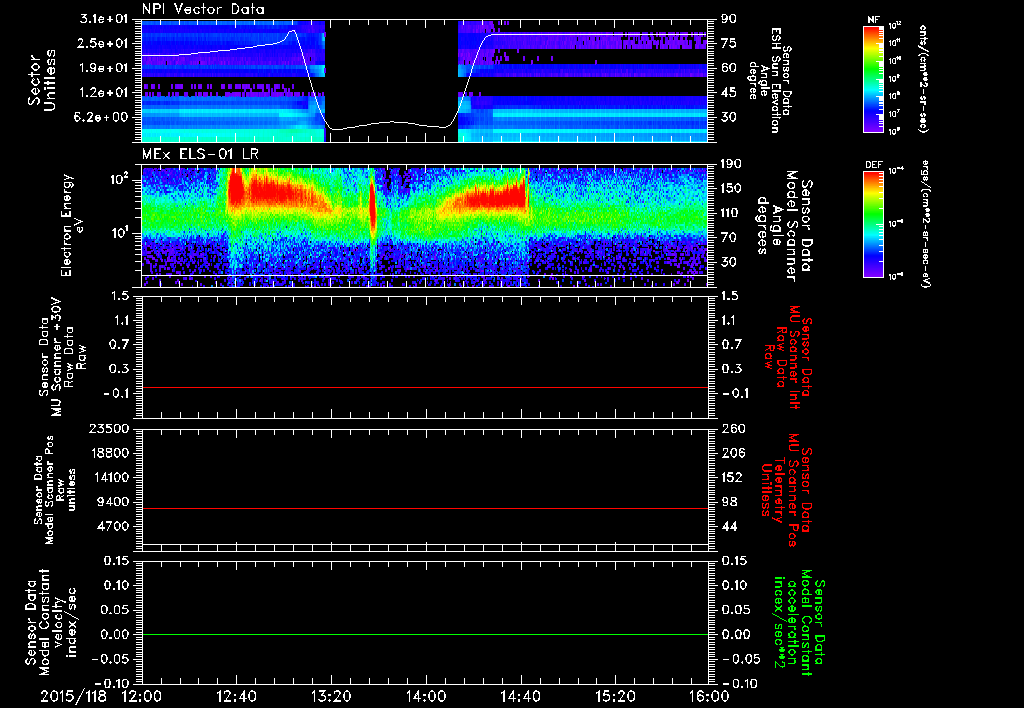Screen dimensions: 1024x708
Task: Click the 'cnts/(cm**2-sr-sec)' NF units label
Action: tap(924, 78)
